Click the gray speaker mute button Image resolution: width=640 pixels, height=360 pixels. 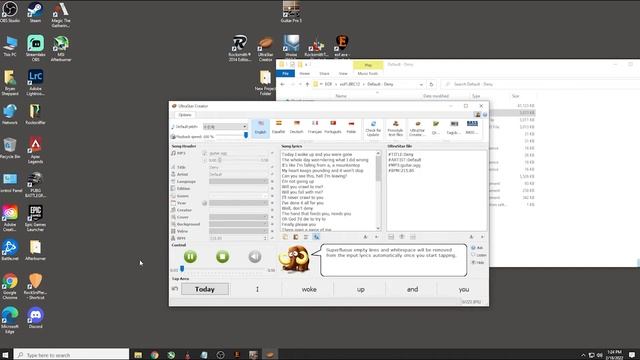[255, 256]
